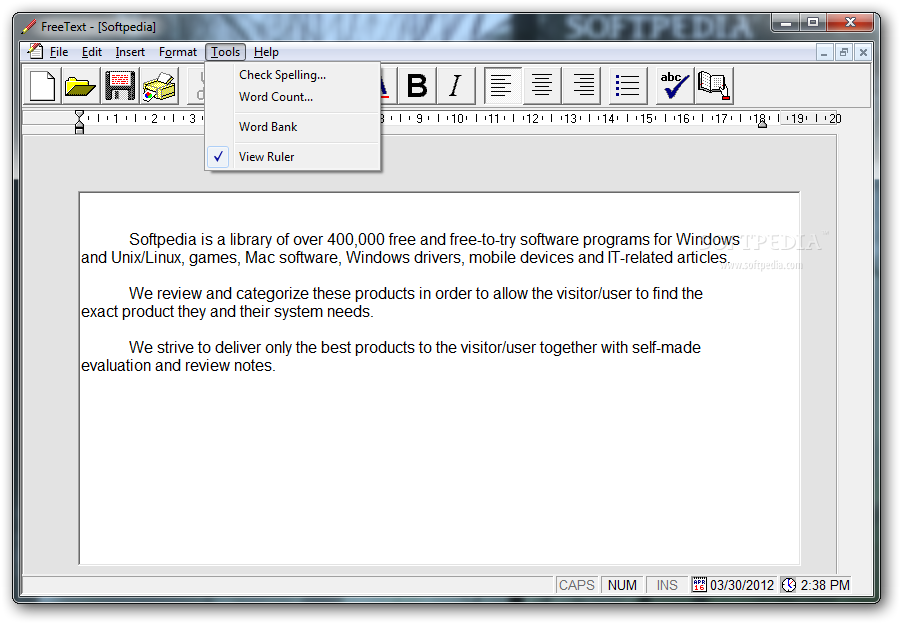Place cursor in 'We strive to deliver' paragraph
Screen dimensions: 901x624
tap(391, 356)
